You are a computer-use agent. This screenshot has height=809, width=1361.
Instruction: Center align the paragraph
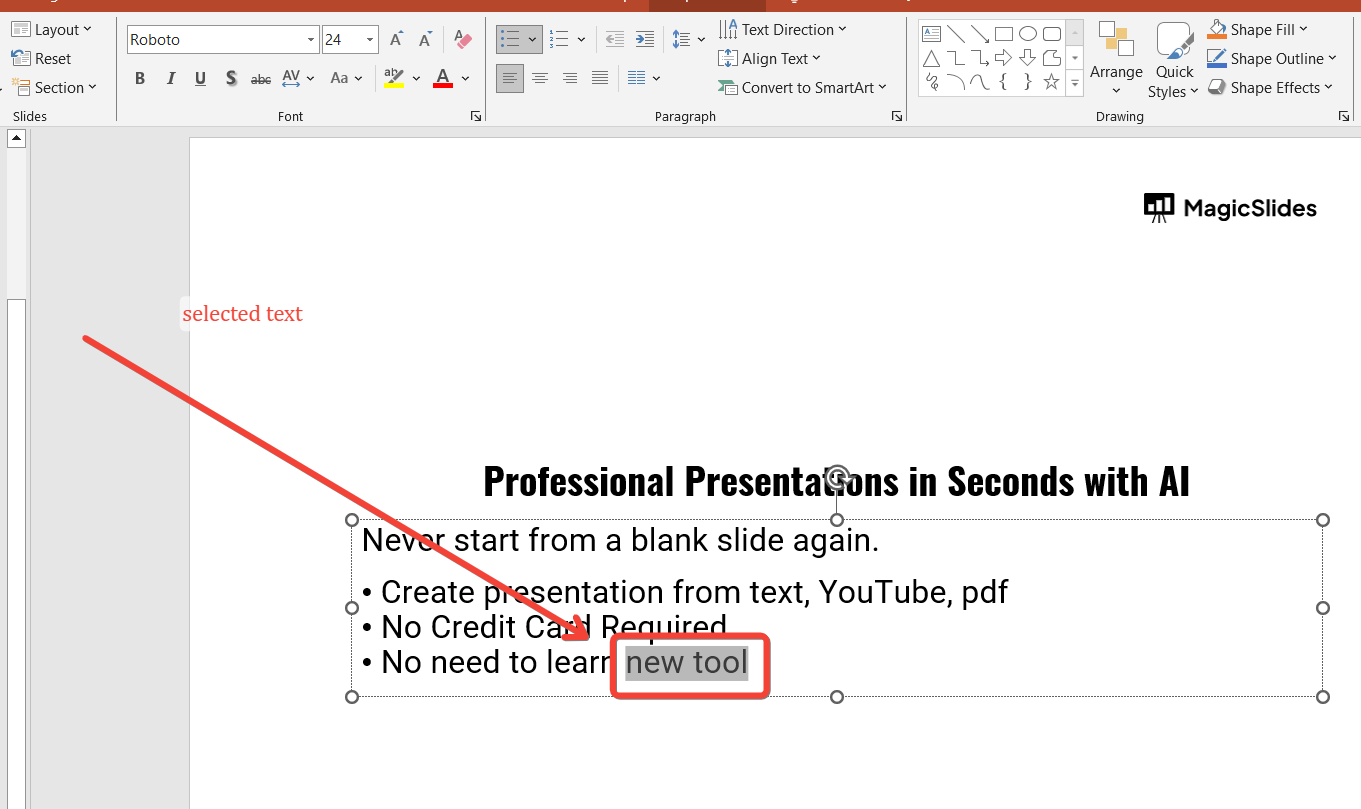pos(540,78)
